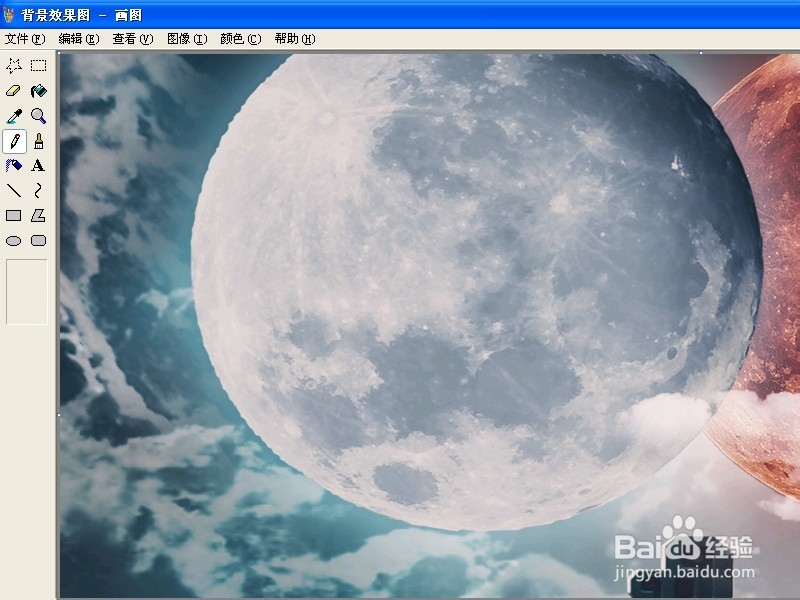Screen dimensions: 800x600
Task: Choose the Rounded Rectangle tool
Action: pos(38,241)
